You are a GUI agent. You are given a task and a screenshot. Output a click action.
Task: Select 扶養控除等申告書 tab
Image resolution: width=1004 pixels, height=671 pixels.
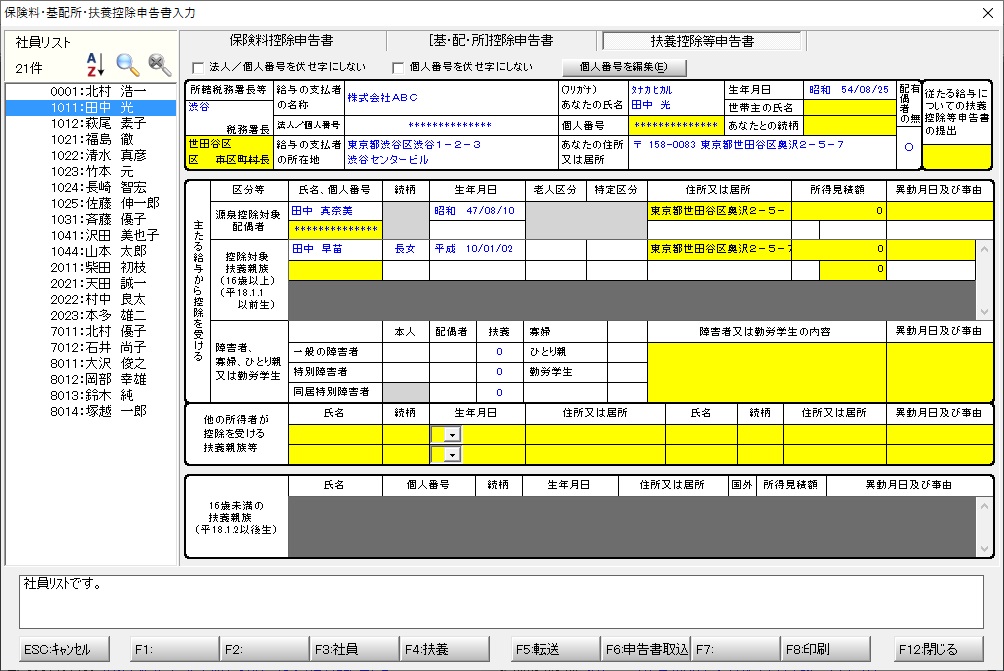point(702,41)
